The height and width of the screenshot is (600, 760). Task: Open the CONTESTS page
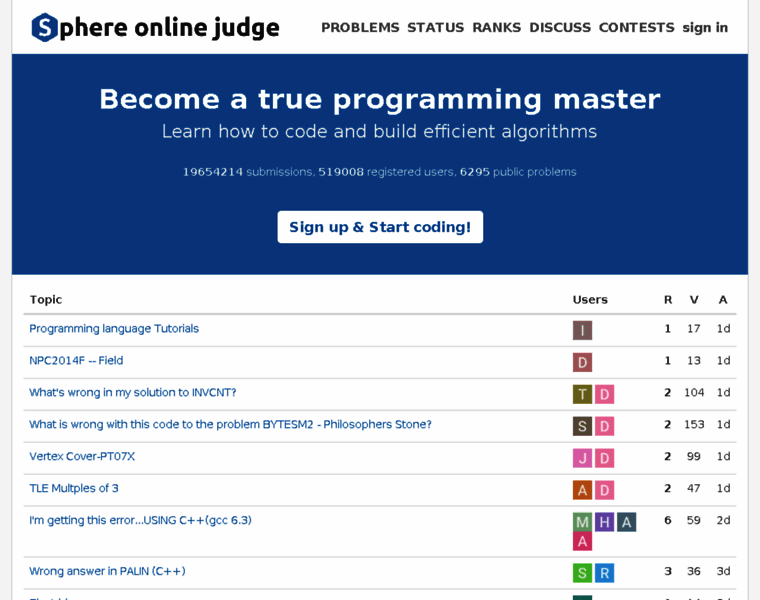pos(636,28)
